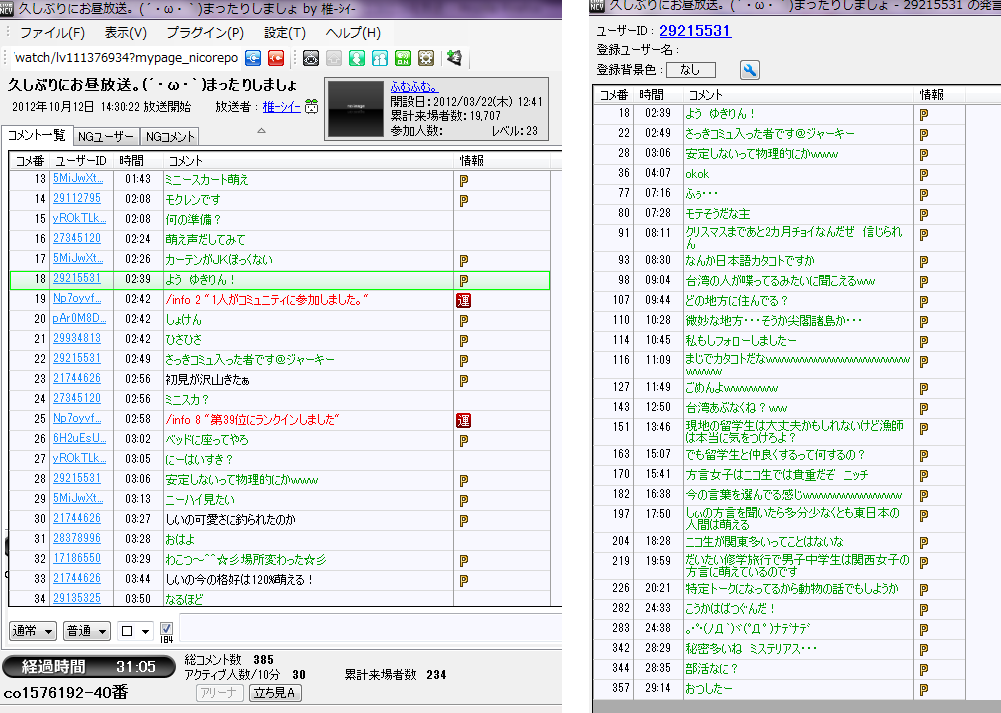
Task: Open the 設定(T) menu
Action: pos(285,33)
